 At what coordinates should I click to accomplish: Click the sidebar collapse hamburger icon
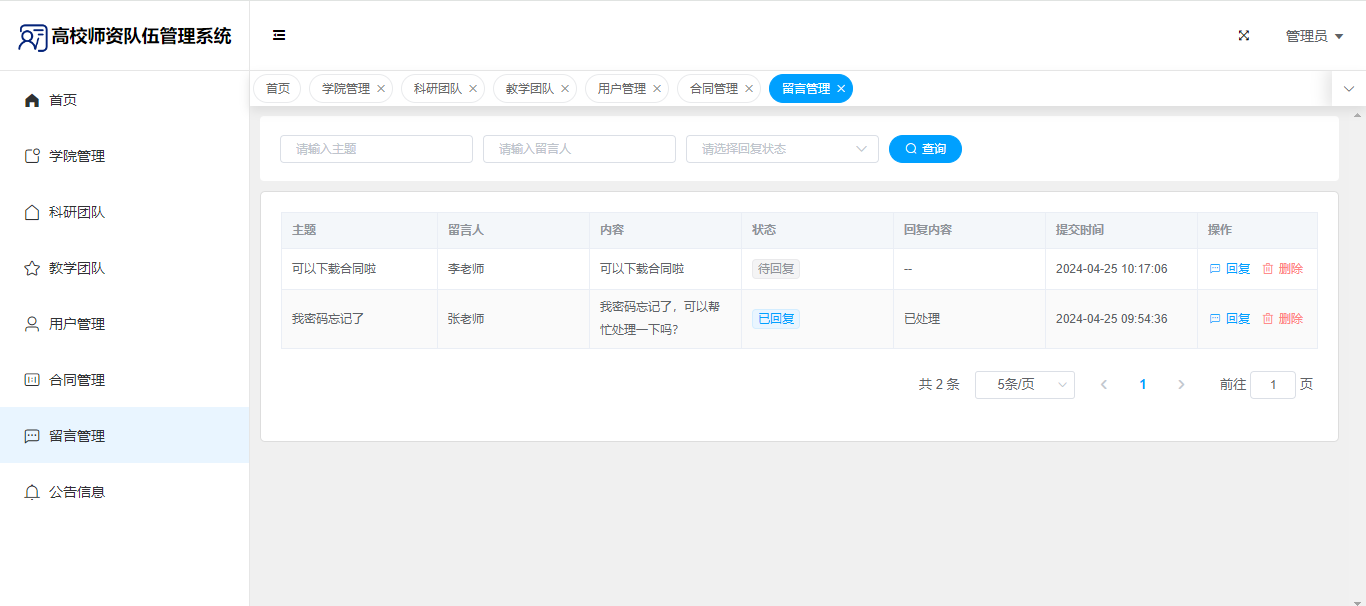coord(279,35)
